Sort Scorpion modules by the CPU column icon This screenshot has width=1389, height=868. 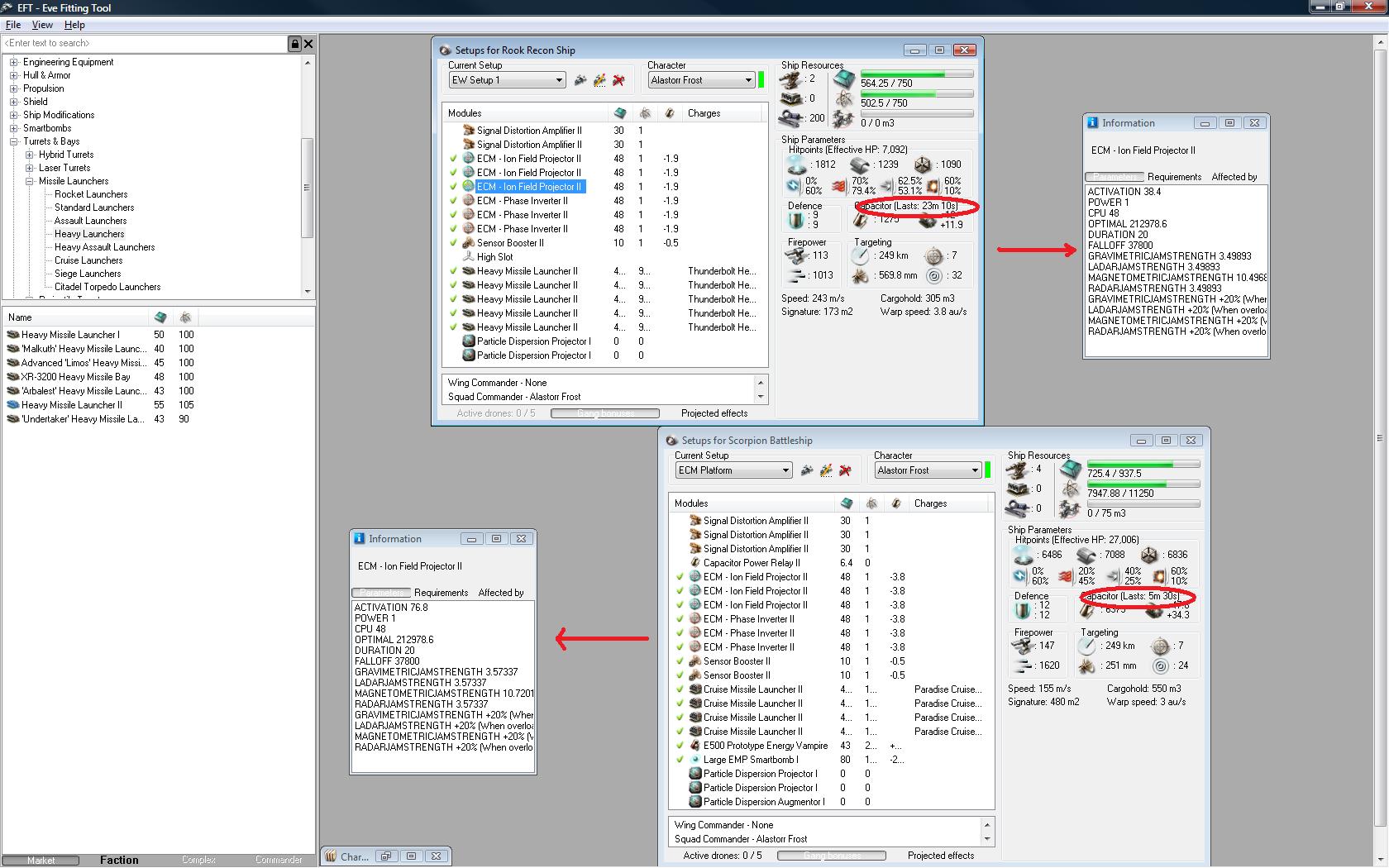847,503
